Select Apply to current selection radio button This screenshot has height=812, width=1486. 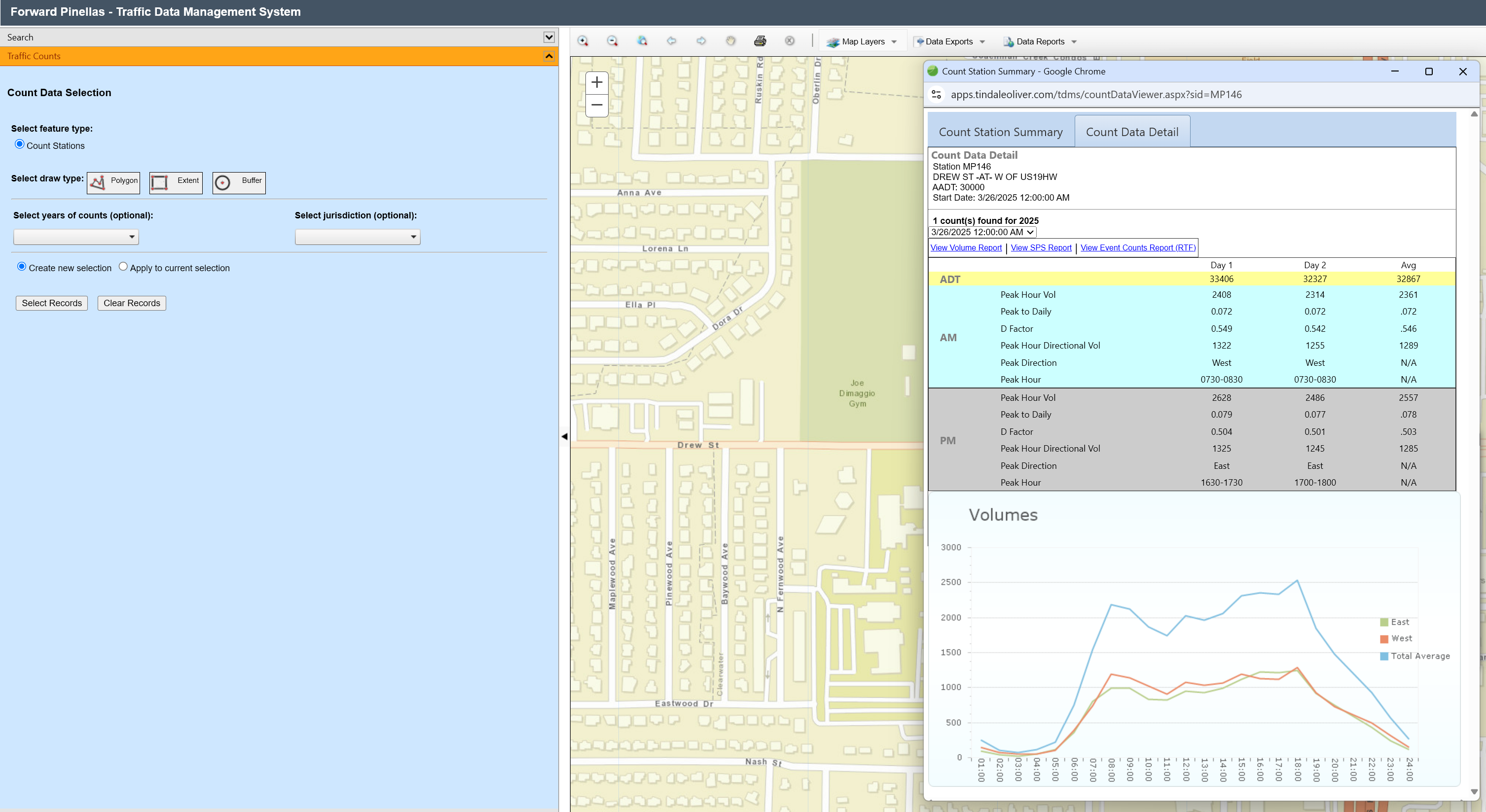(123, 266)
